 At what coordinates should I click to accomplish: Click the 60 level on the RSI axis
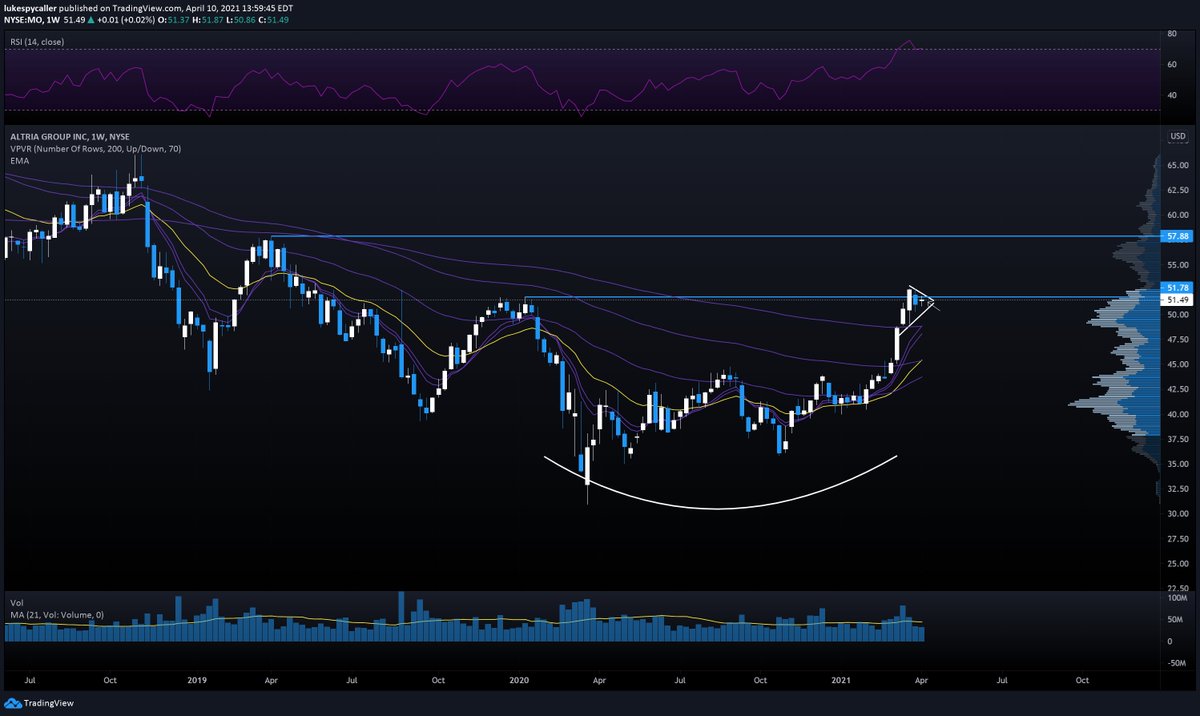click(x=1171, y=64)
